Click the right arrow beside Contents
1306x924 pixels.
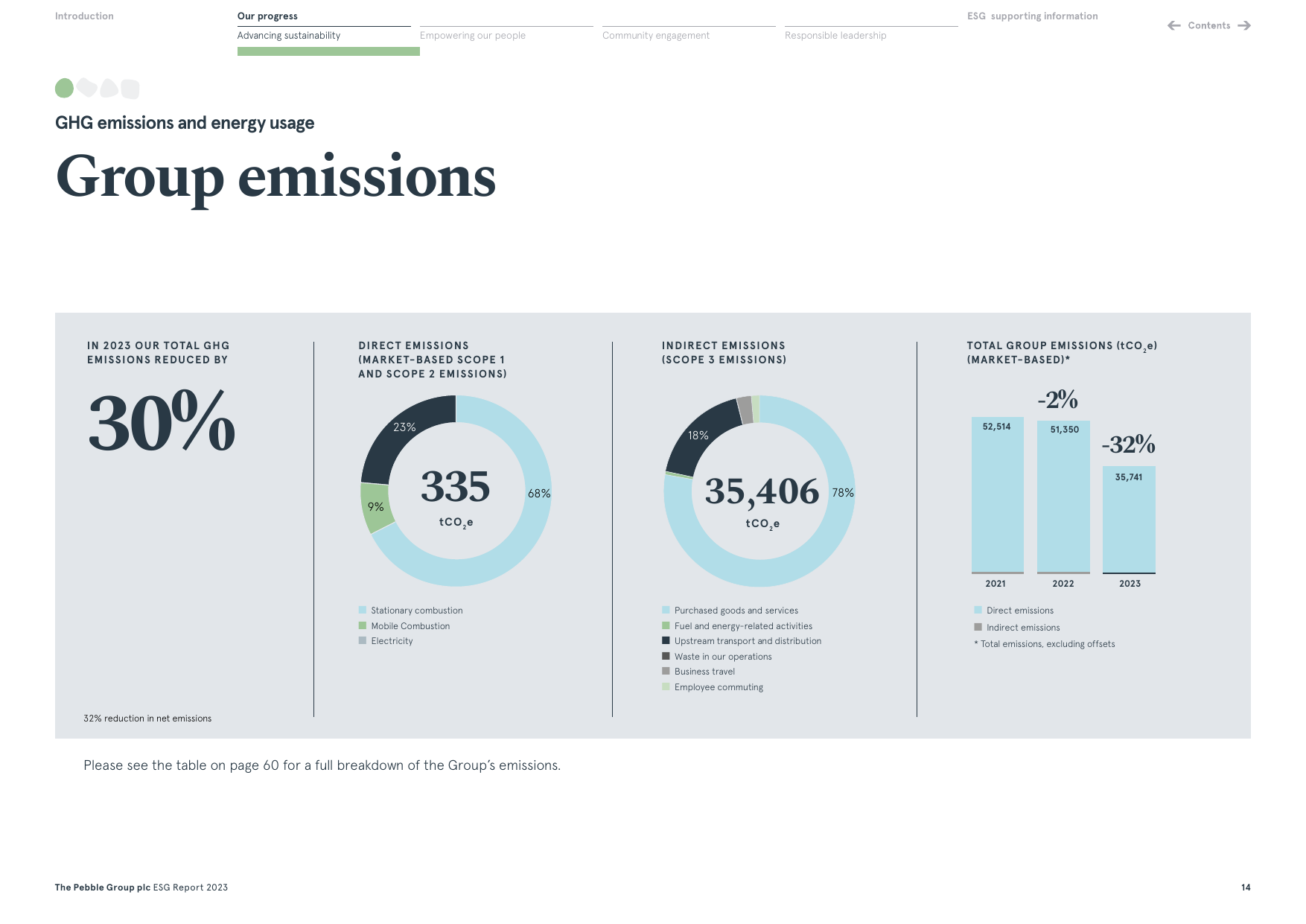point(1244,25)
